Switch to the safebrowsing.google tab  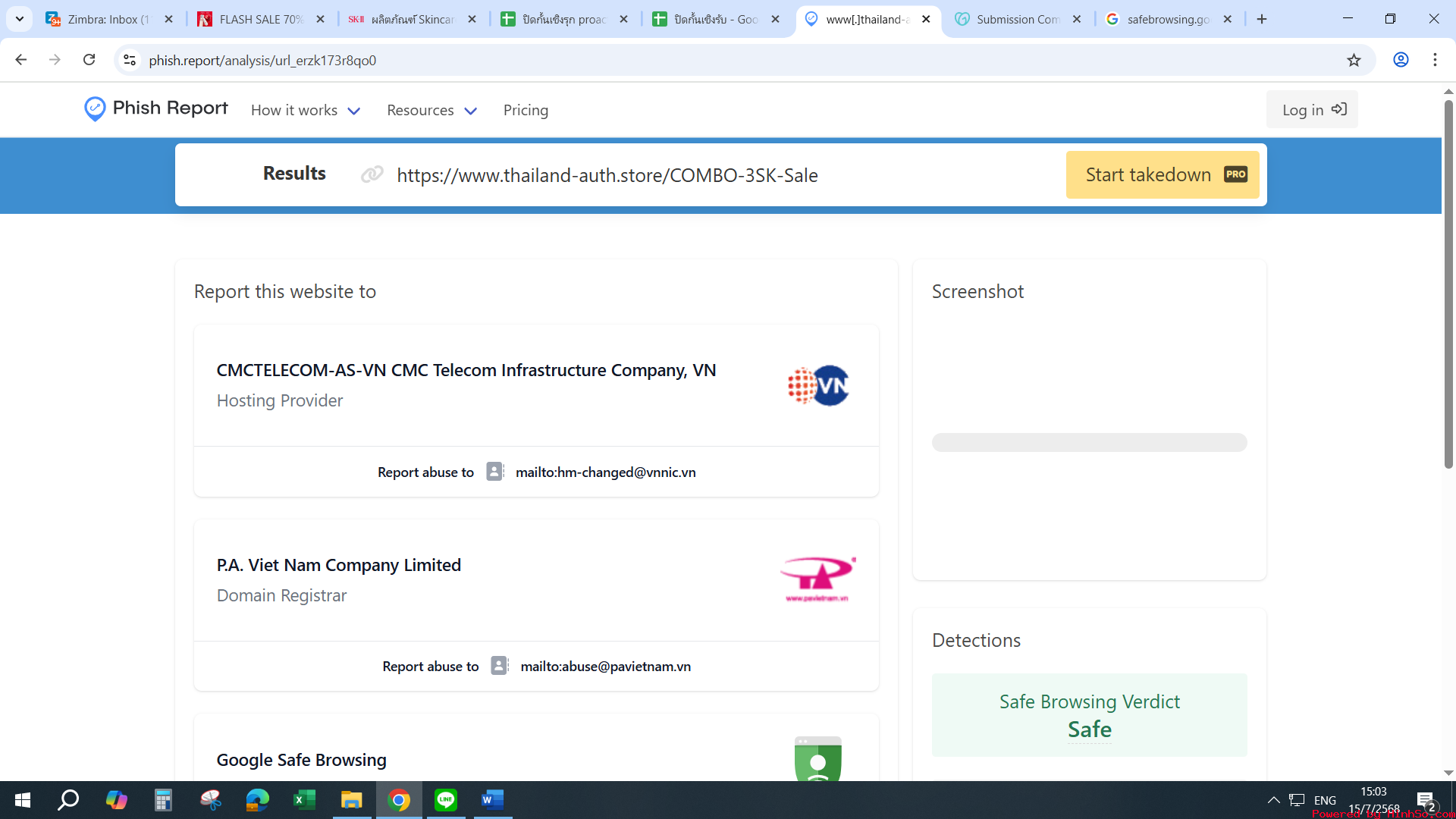1167,19
